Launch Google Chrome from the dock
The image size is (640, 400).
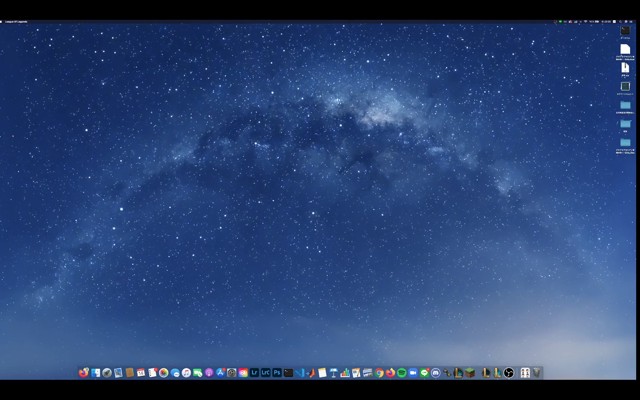[x=379, y=373]
